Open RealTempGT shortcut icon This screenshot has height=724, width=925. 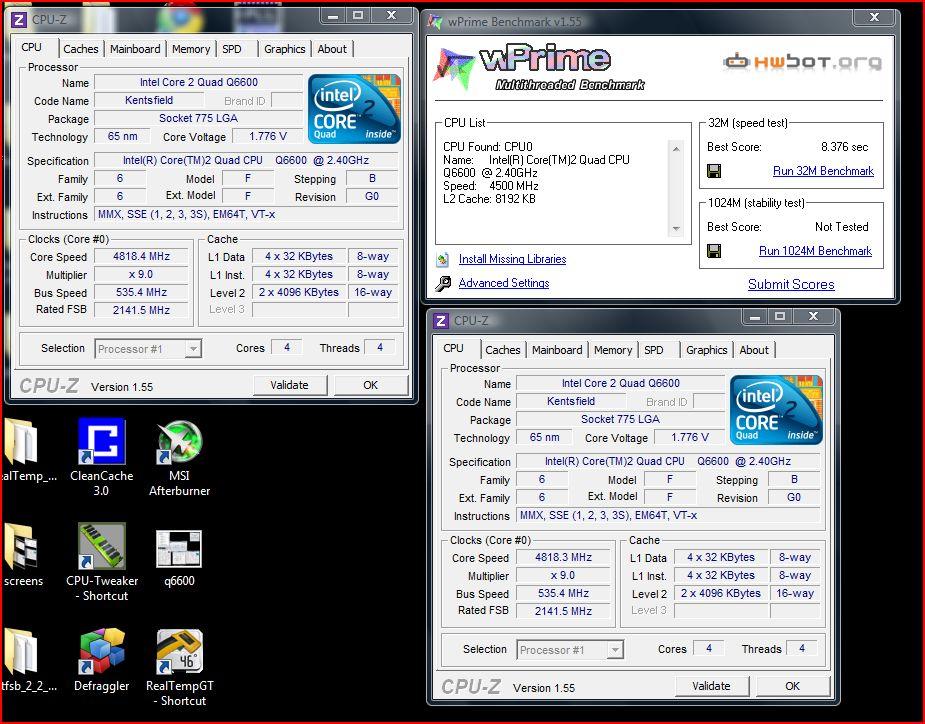point(179,651)
